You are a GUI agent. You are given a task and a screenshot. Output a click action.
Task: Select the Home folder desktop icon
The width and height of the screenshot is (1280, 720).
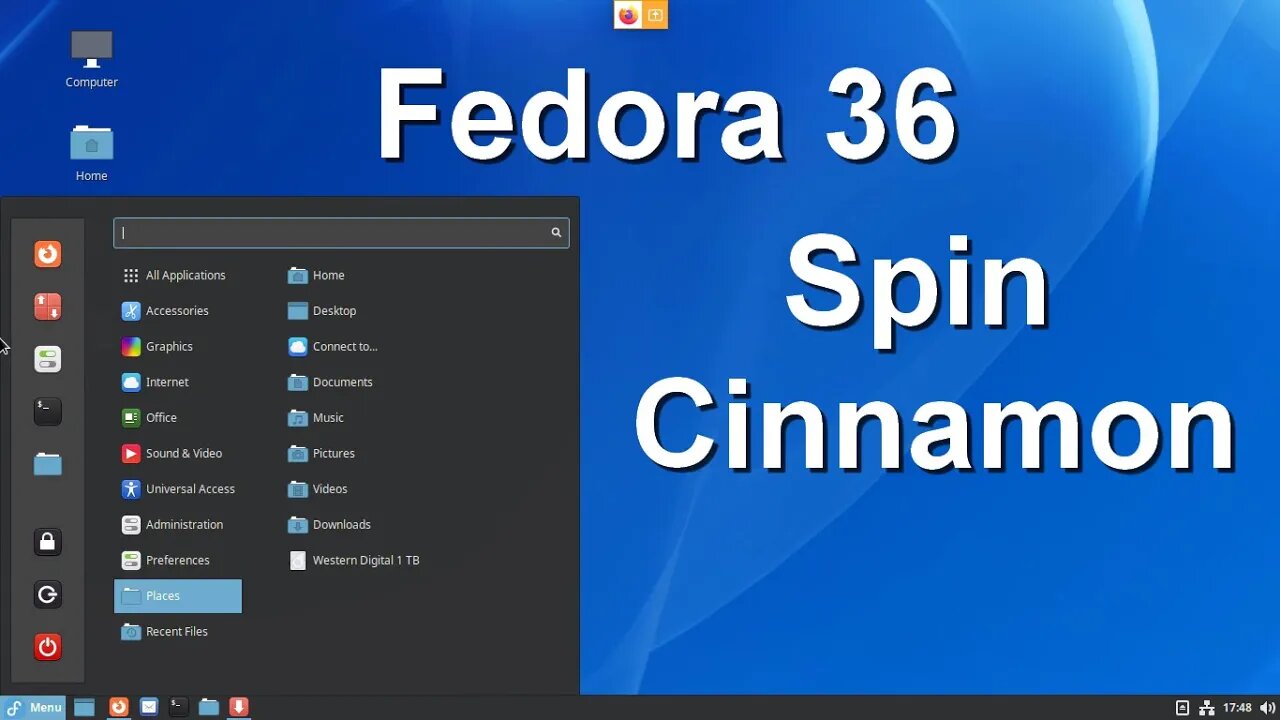click(91, 153)
